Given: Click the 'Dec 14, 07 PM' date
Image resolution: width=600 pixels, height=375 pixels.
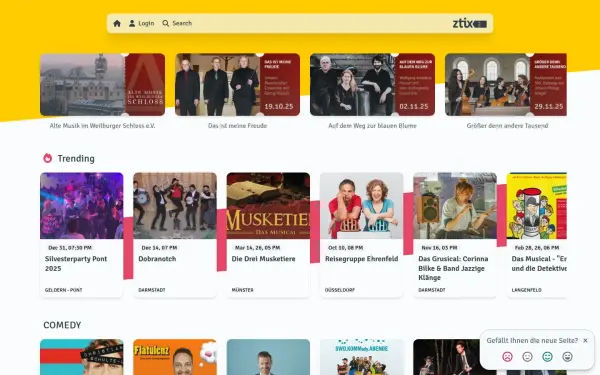Looking at the screenshot, I should tap(159, 248).
